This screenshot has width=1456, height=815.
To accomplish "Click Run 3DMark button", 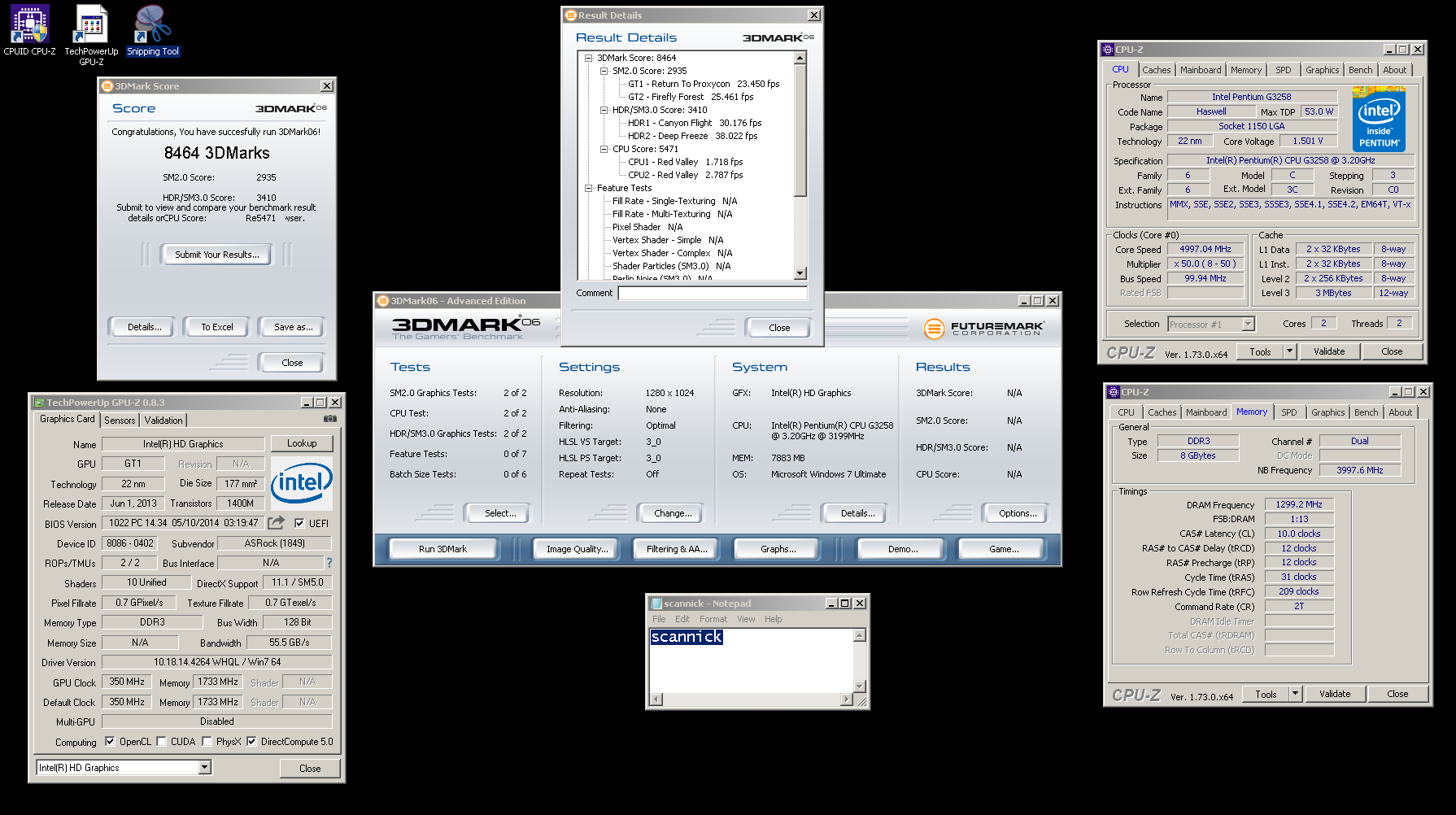I will 442,549.
